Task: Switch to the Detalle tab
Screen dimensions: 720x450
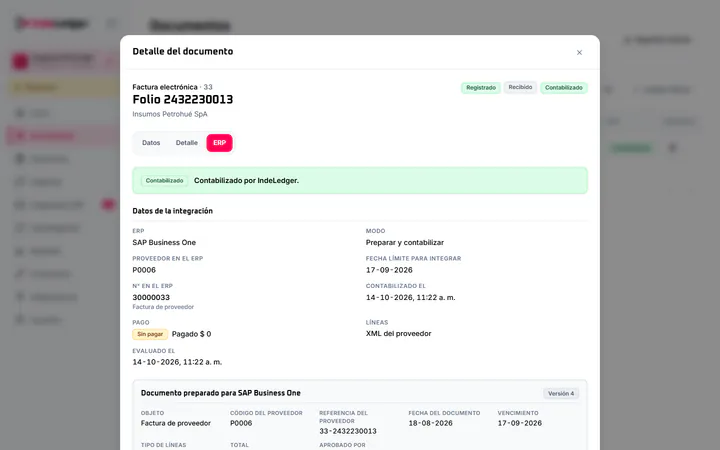Action: (186, 143)
